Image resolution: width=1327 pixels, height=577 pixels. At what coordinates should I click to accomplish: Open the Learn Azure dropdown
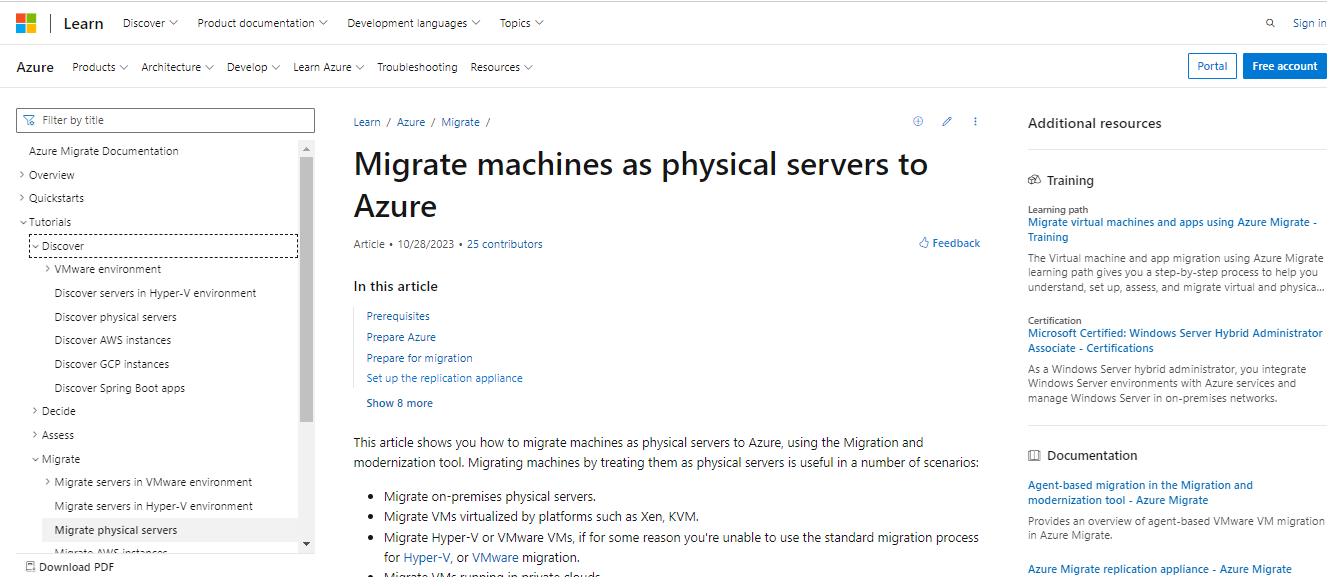click(x=328, y=67)
